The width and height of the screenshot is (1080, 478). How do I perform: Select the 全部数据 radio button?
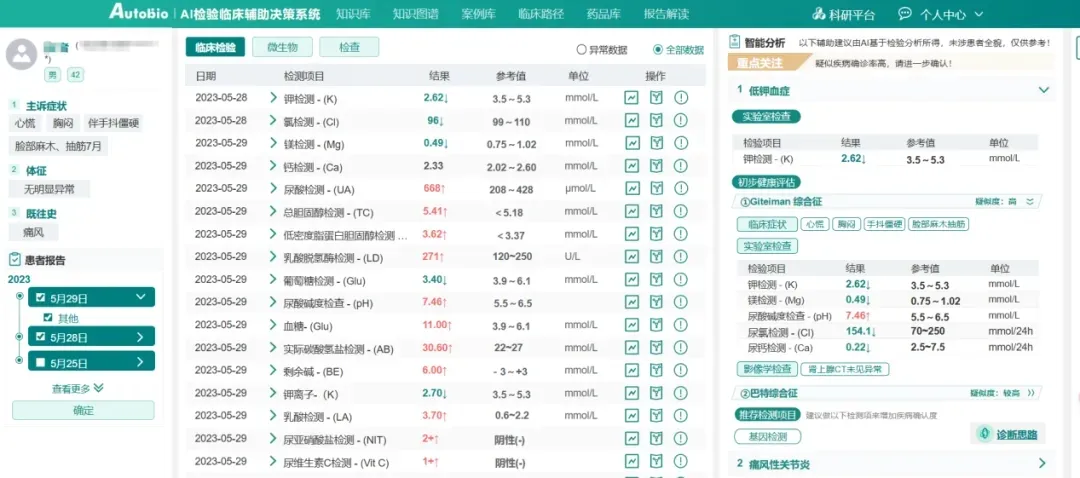657,49
